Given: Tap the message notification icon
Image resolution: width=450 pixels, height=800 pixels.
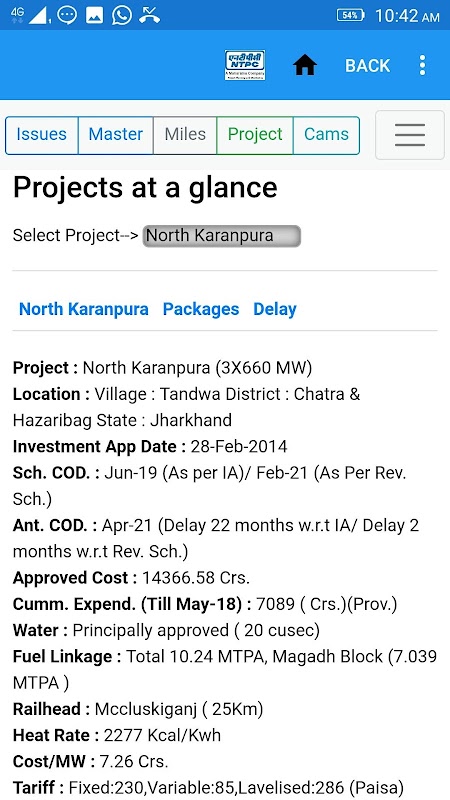Looking at the screenshot, I should tap(67, 15).
